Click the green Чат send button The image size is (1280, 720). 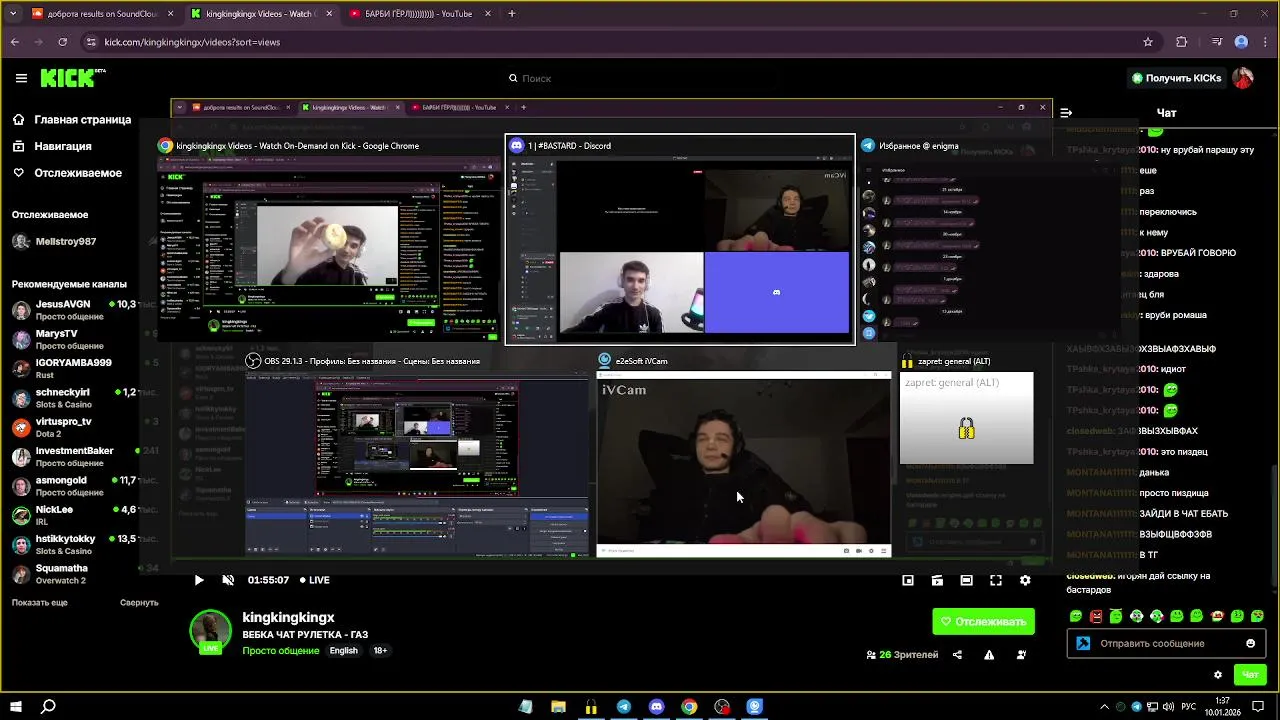point(1250,675)
